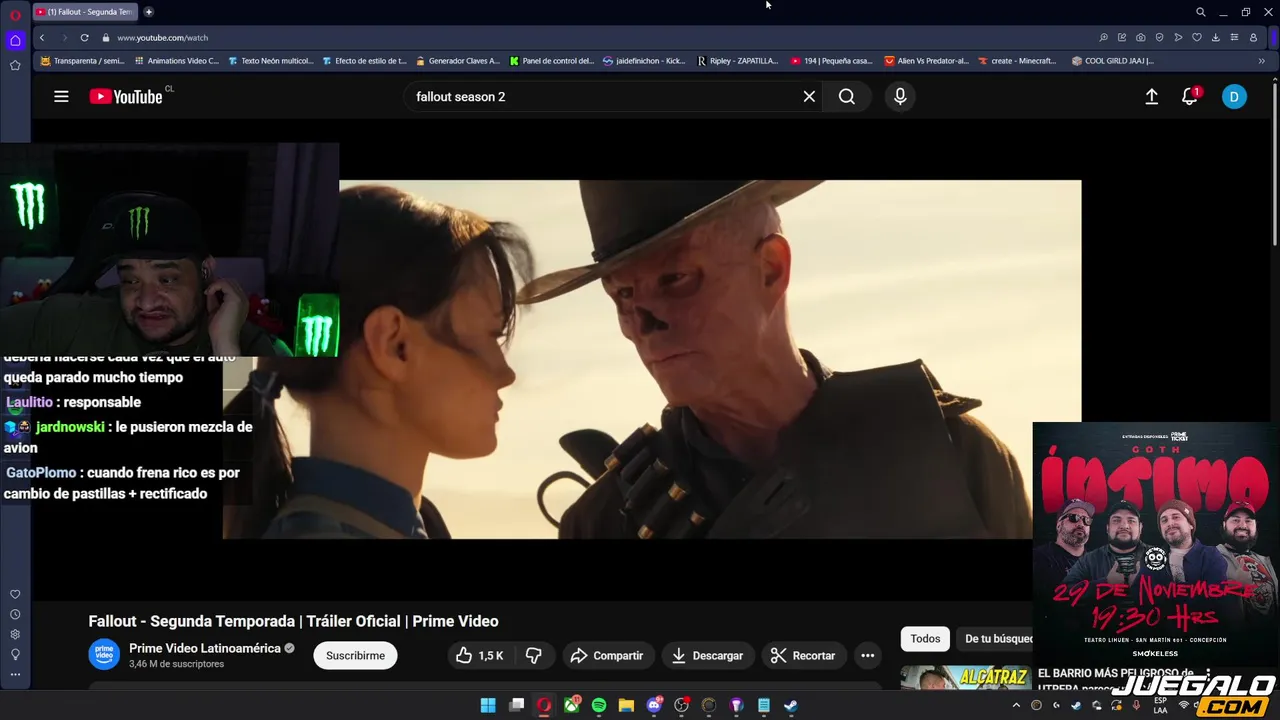Viewport: 1280px width, 720px height.
Task: Open the Texto Neón multicol... bookmark
Action: click(270, 61)
